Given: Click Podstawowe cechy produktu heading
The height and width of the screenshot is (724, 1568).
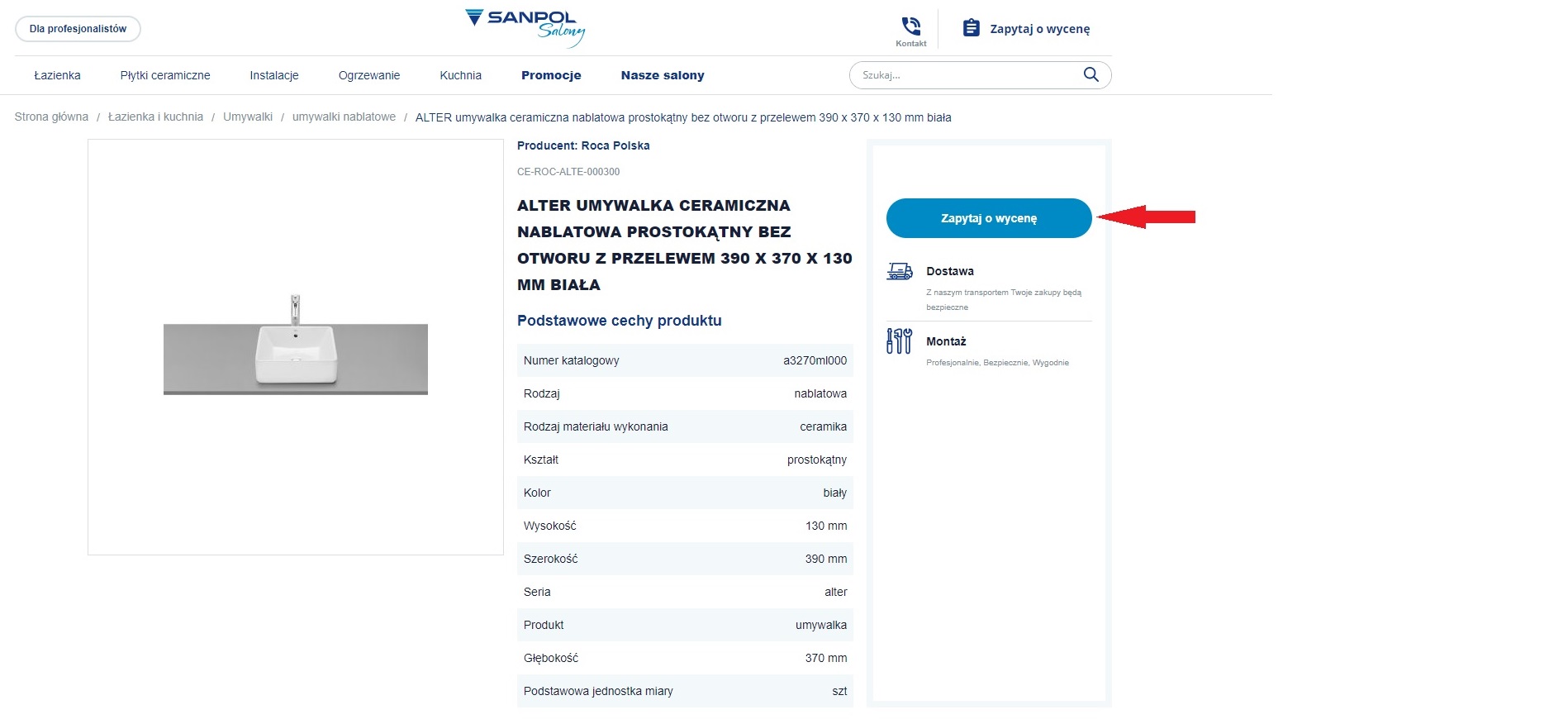Looking at the screenshot, I should coord(620,321).
